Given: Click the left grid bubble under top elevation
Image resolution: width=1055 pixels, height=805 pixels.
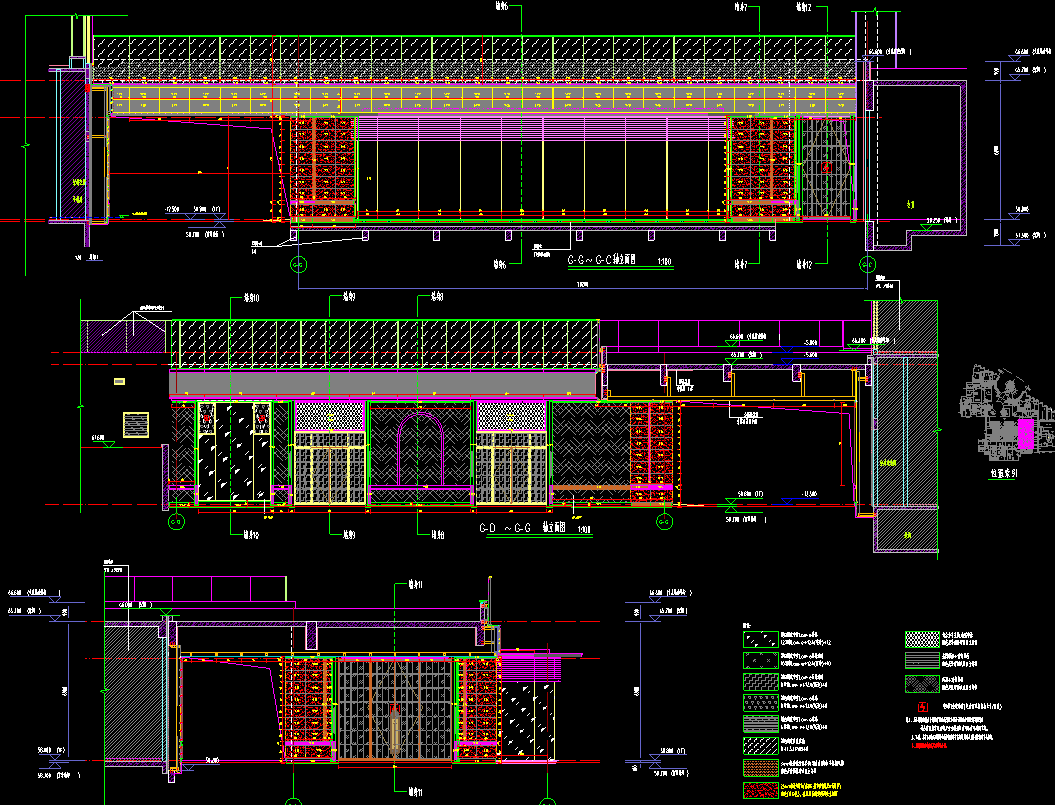Looking at the screenshot, I should point(298,265).
